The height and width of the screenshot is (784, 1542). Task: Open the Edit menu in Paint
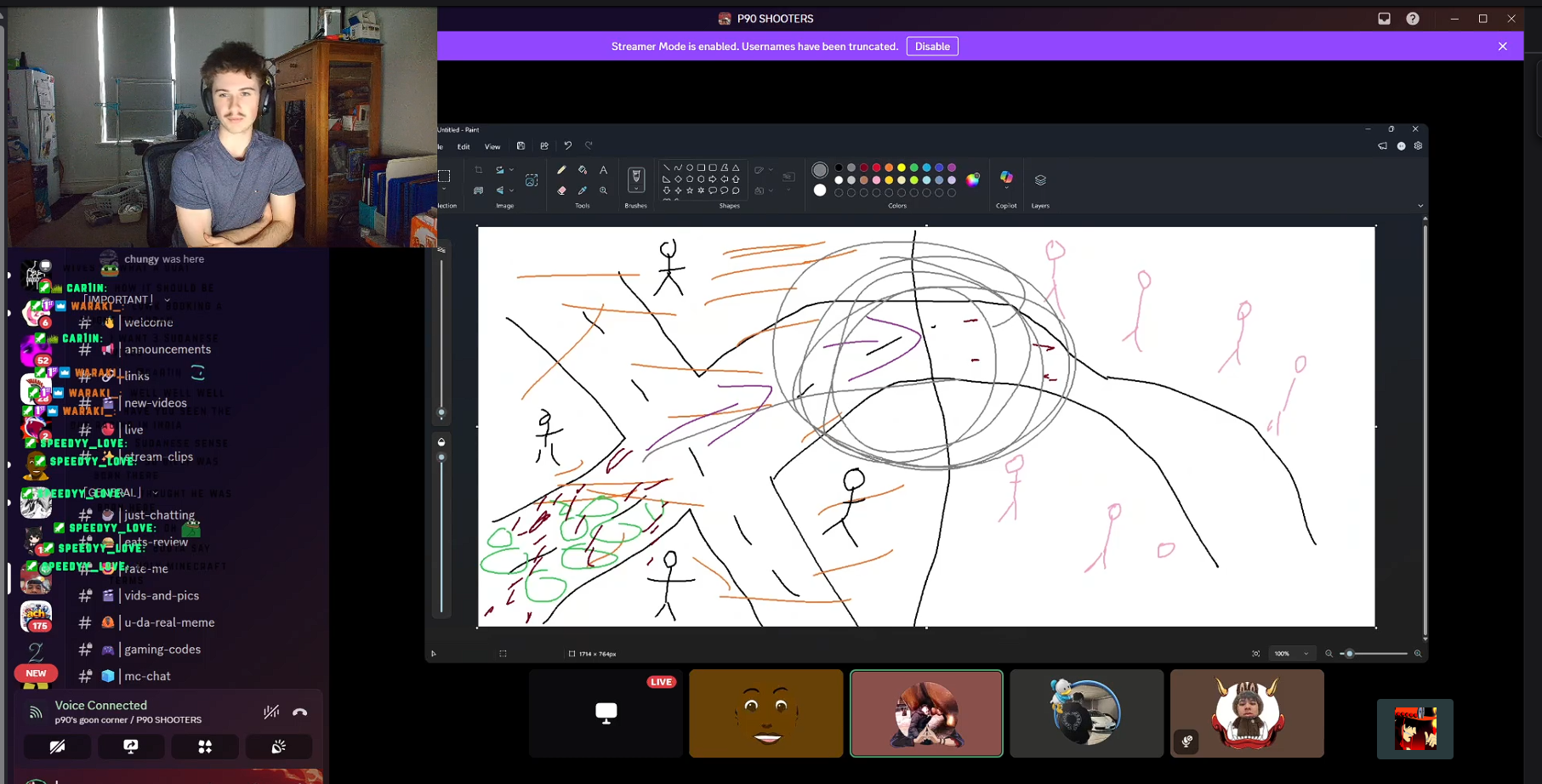[464, 147]
